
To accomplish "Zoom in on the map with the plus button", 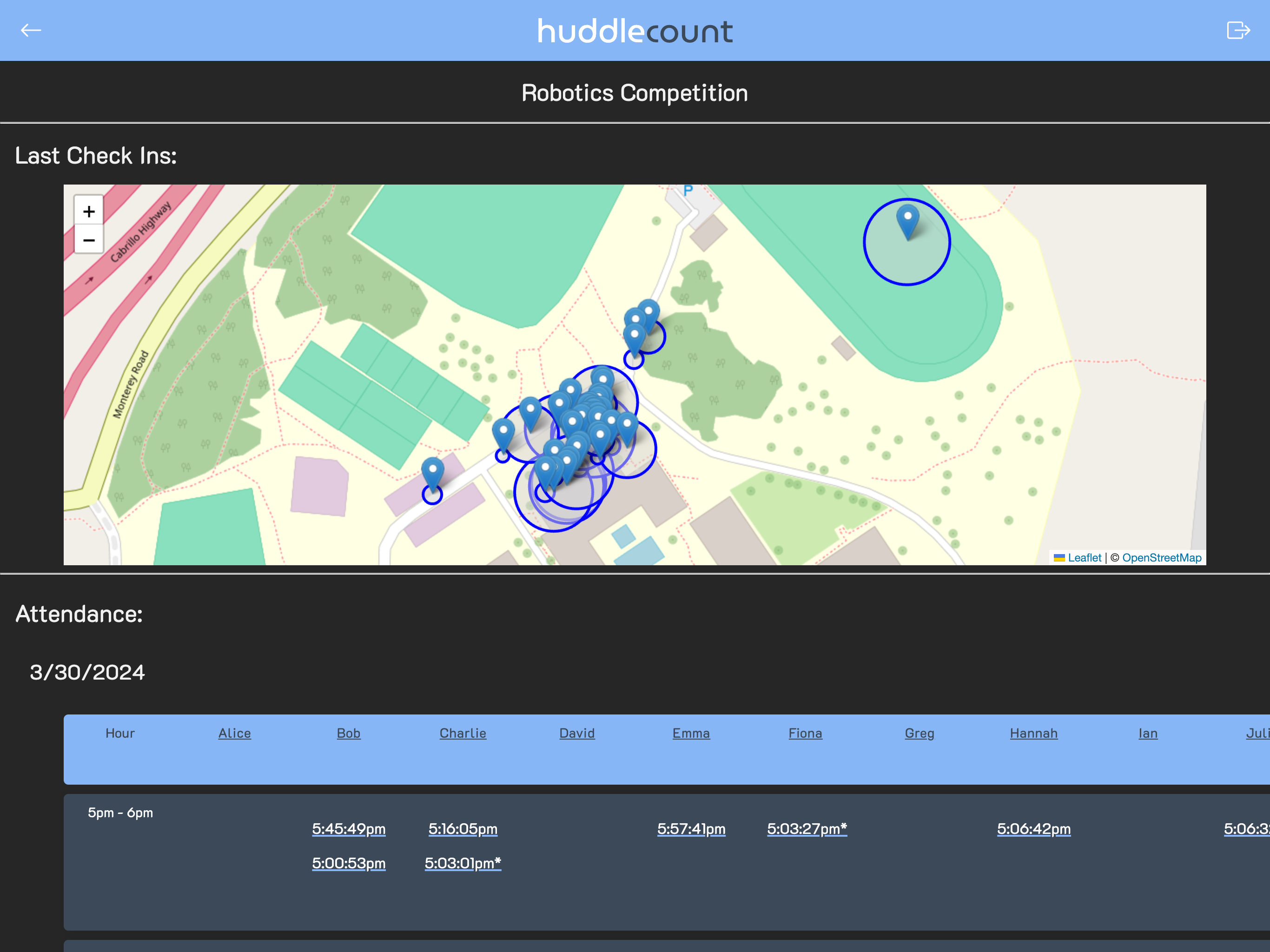I will 89,212.
